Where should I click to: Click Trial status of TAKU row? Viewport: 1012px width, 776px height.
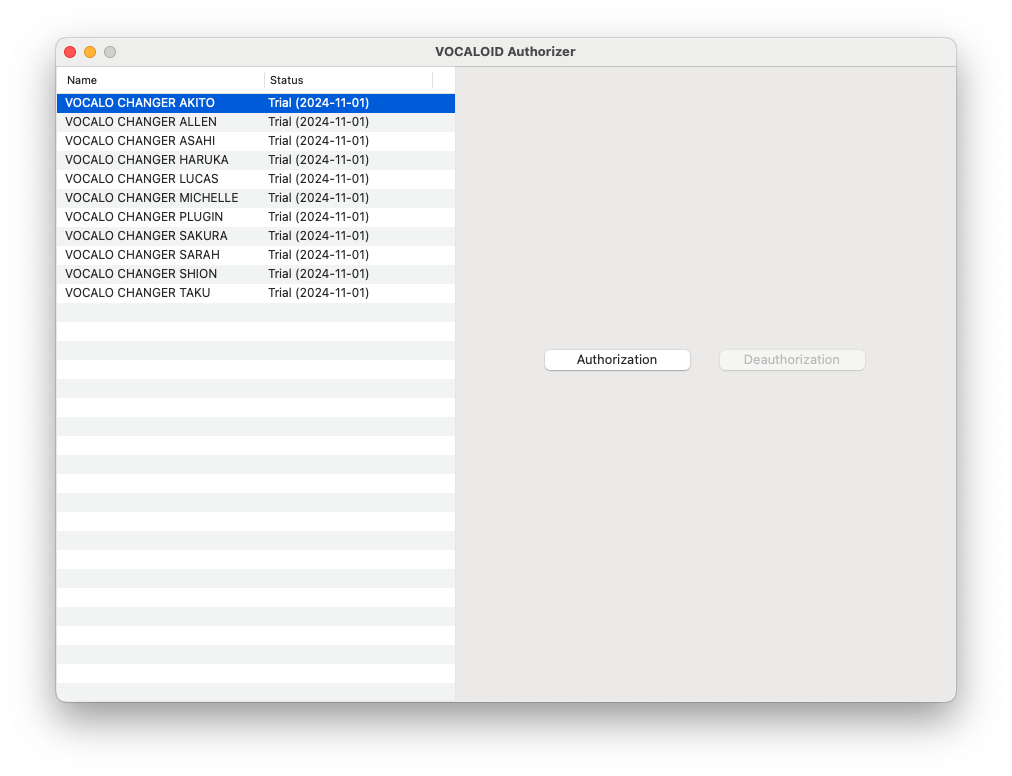pyautogui.click(x=318, y=293)
